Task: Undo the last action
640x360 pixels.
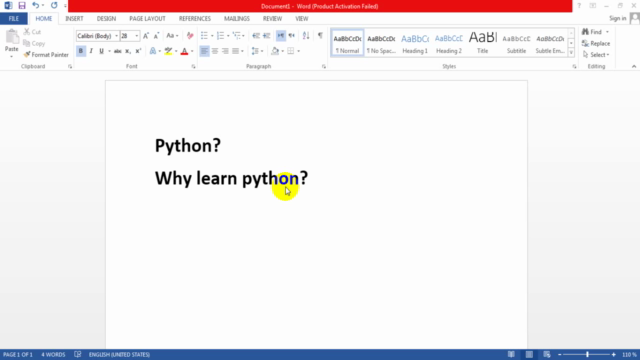Action: click(x=36, y=5)
